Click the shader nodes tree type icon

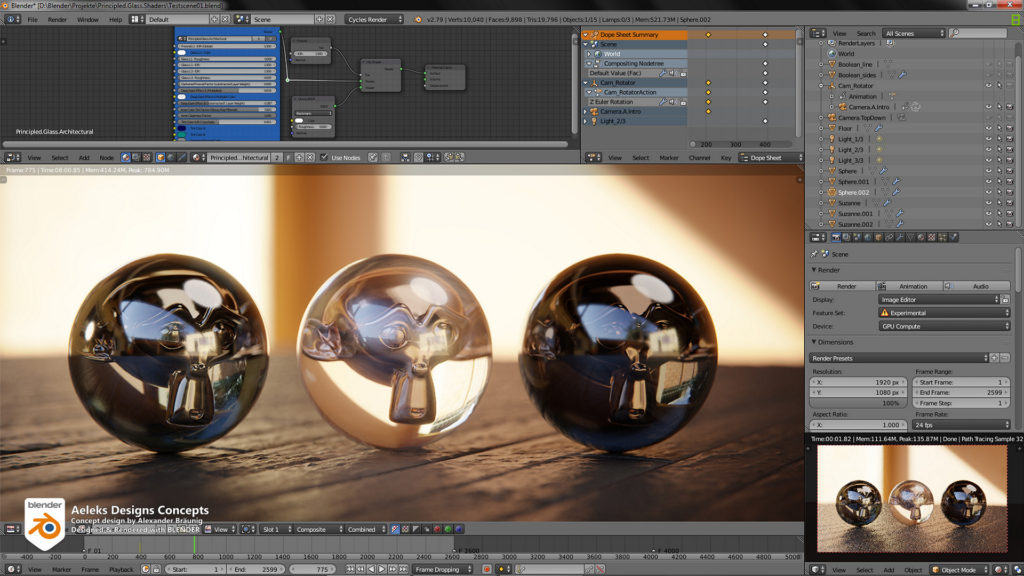[125, 157]
